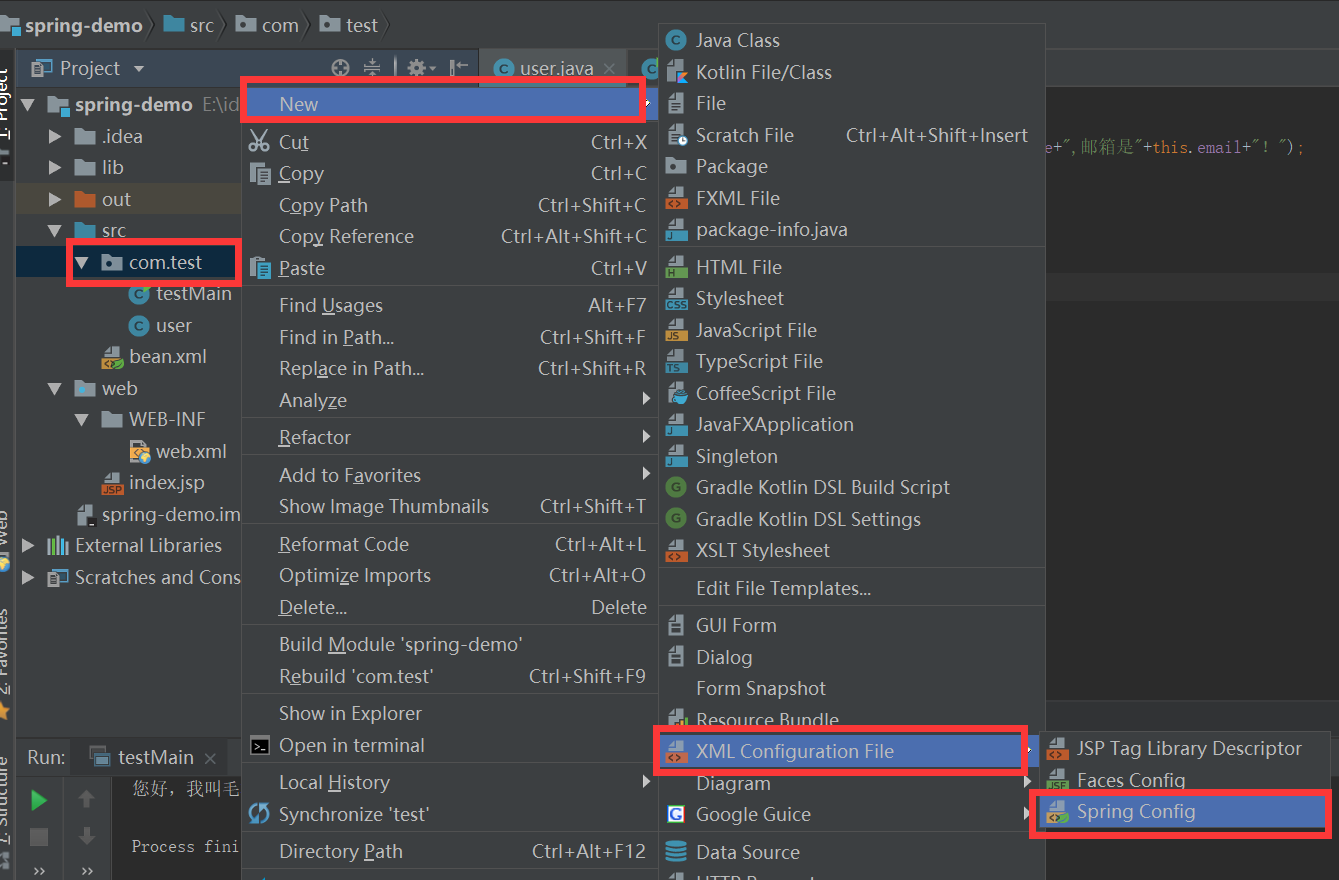Click the up arrow in Run panel
Image resolution: width=1339 pixels, height=880 pixels.
[87, 799]
